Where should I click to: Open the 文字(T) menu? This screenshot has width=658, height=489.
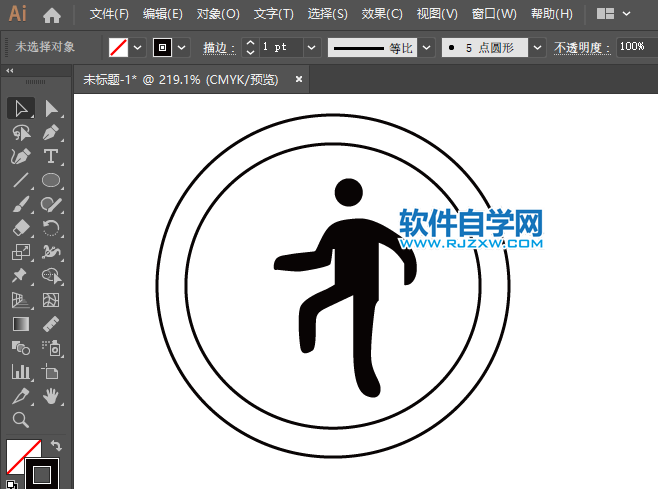(x=274, y=14)
